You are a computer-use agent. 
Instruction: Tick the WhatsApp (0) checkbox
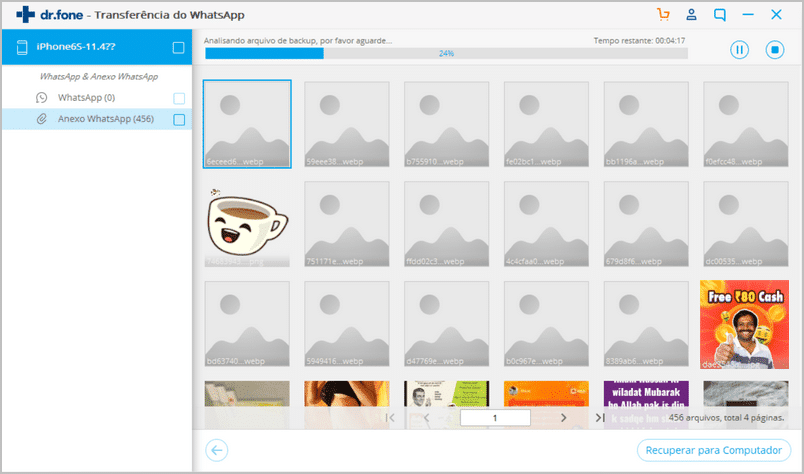[179, 98]
